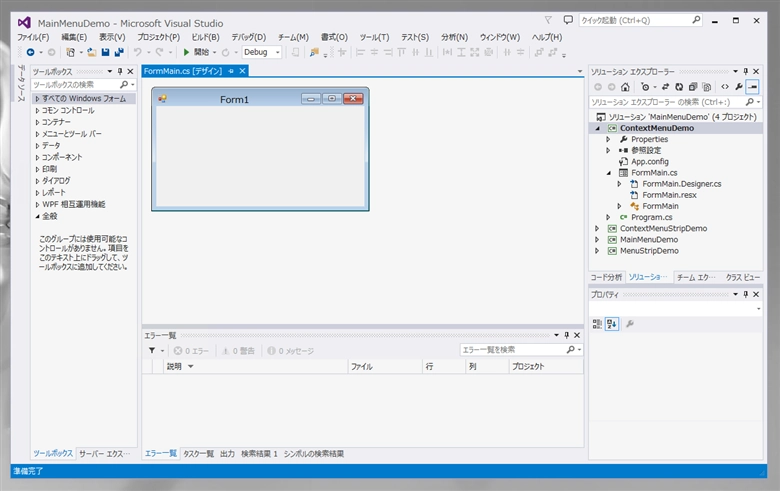The image size is (780, 491).
Task: Toggle the 0 メッセージ messages filter
Action: [291, 351]
